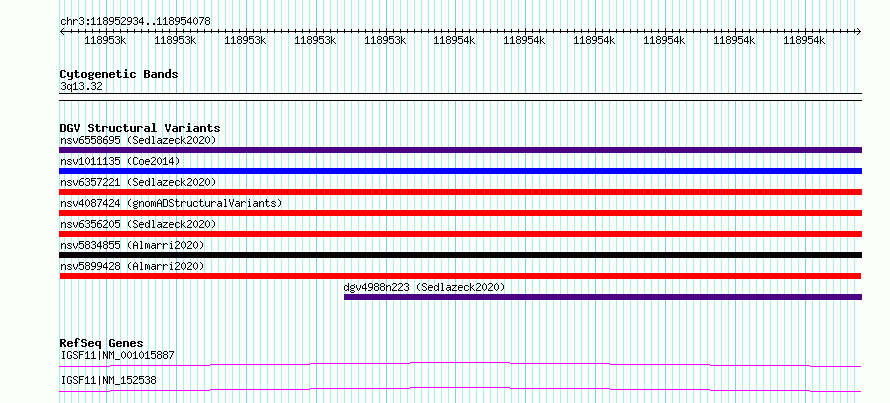The image size is (890, 403).
Task: Click the red bar under nsv6356205
Action: pyautogui.click(x=461, y=234)
